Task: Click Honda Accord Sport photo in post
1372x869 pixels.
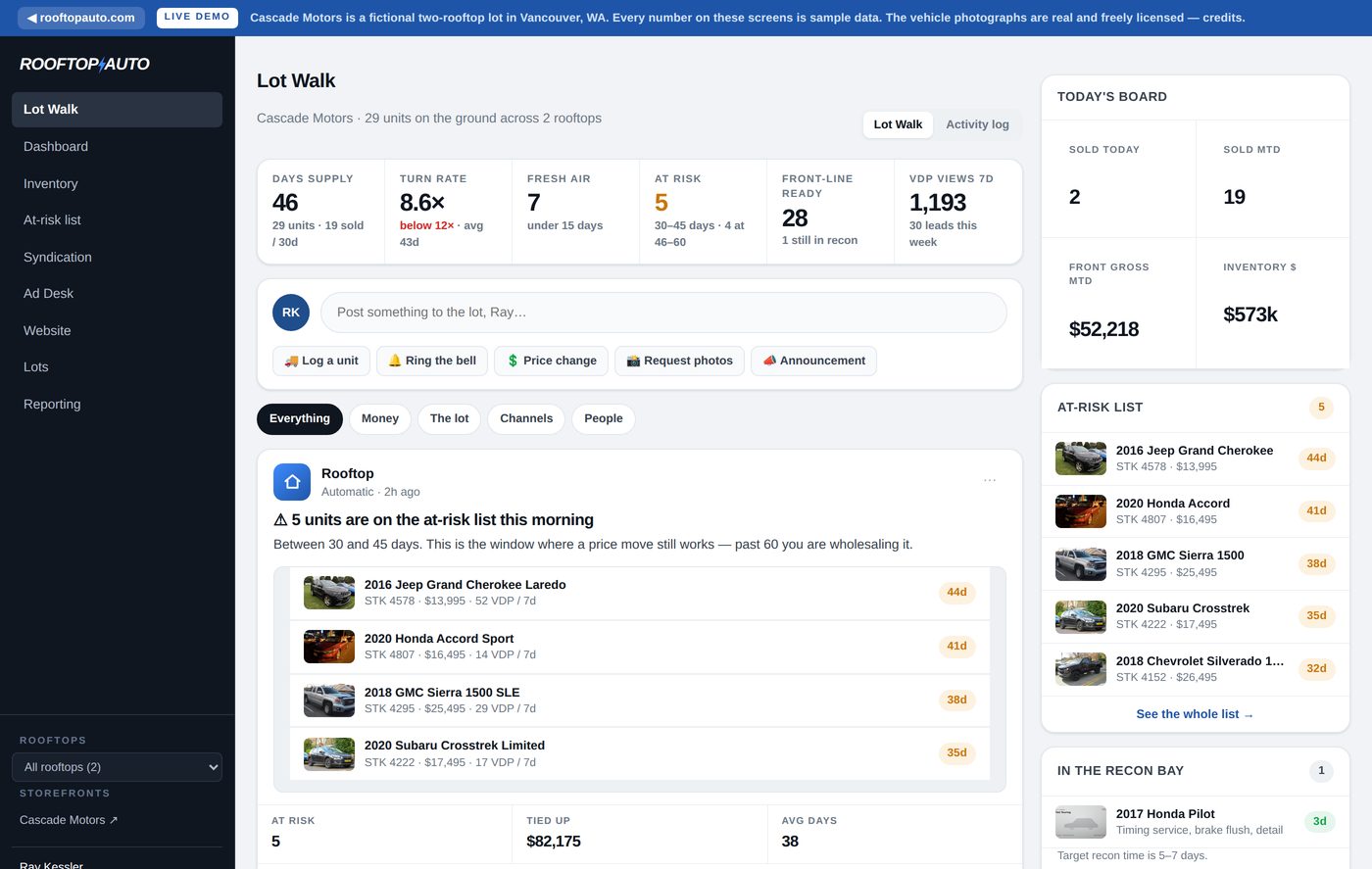Action: click(x=329, y=647)
